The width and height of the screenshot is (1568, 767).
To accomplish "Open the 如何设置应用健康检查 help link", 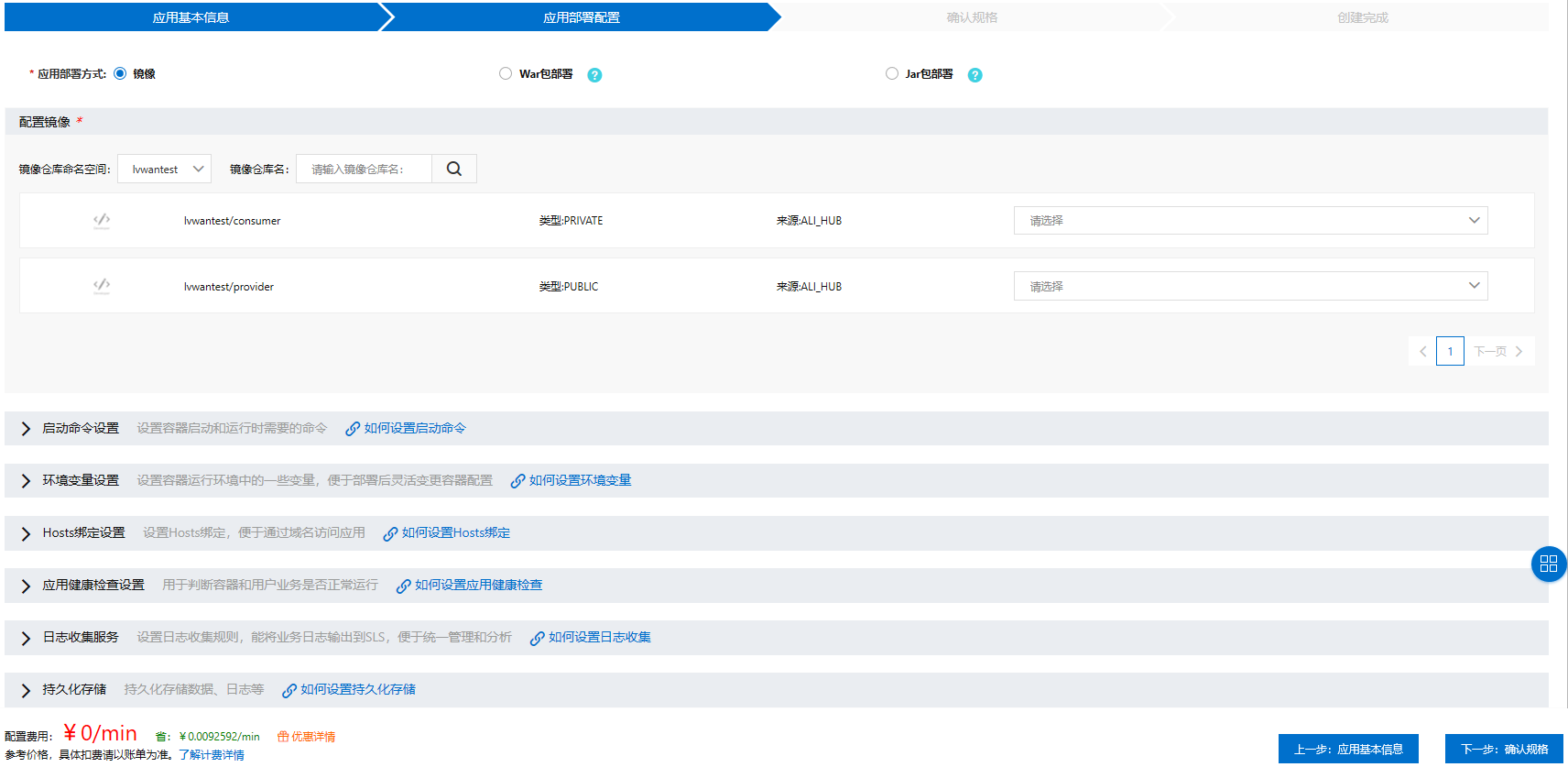I will click(x=478, y=585).
